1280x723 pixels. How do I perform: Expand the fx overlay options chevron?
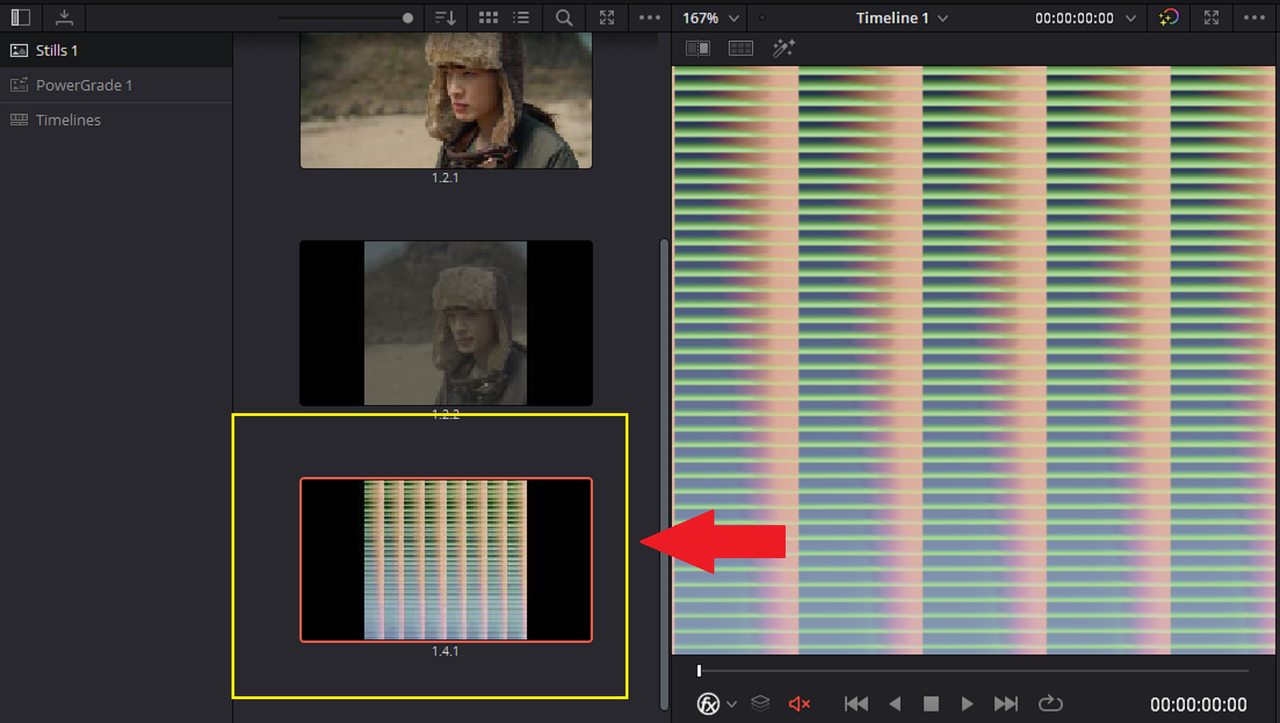coord(732,704)
